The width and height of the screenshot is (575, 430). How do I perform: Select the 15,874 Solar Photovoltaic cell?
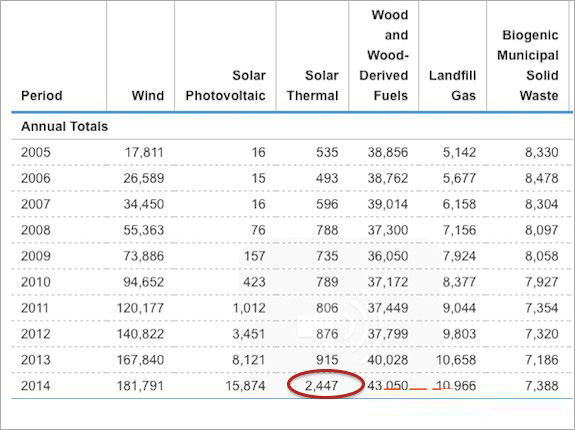point(245,386)
